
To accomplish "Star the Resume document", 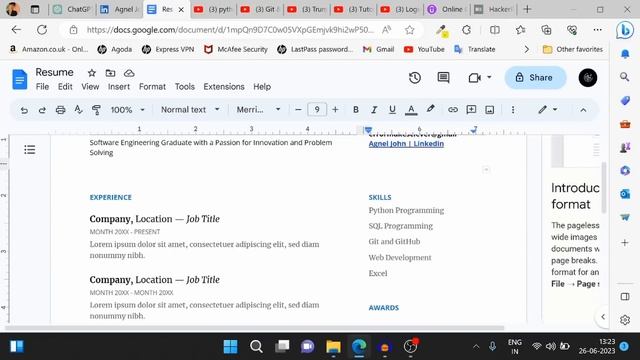I will (x=92, y=73).
